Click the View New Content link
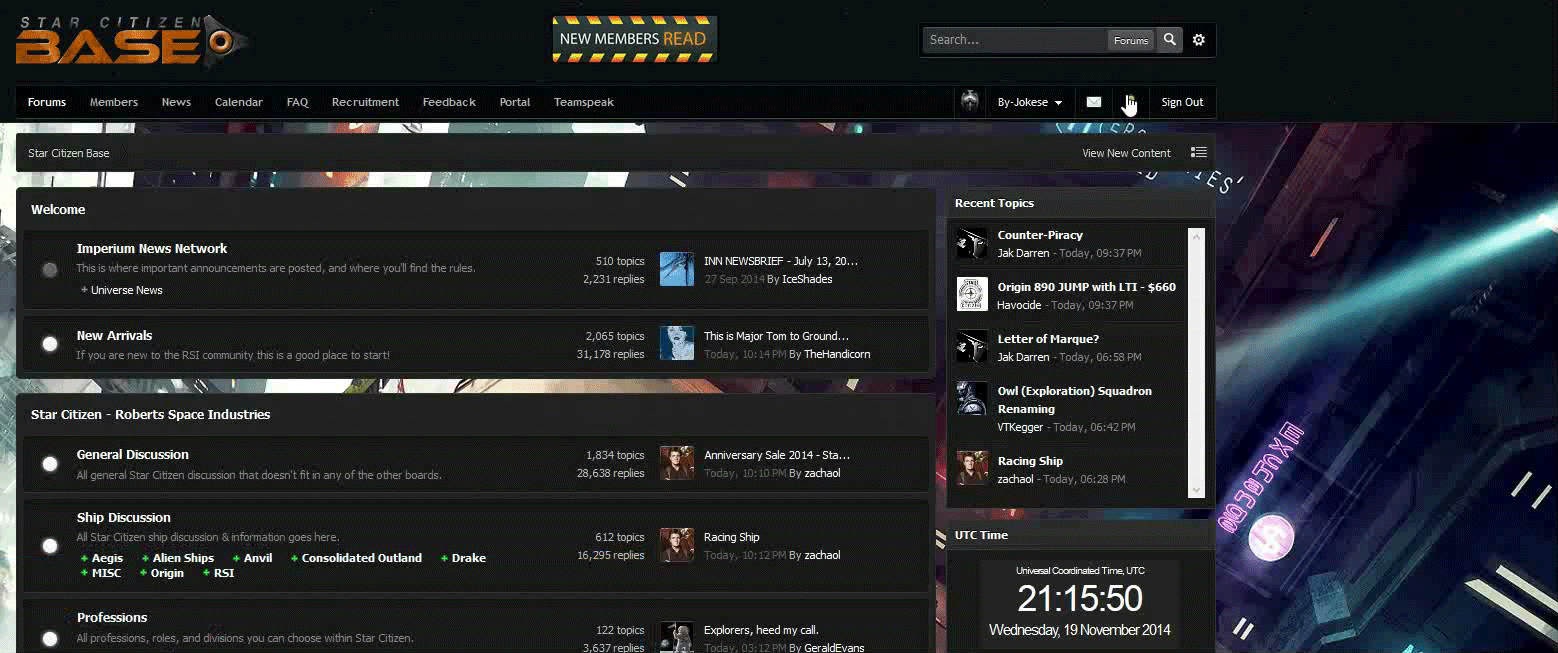1558x653 pixels. pos(1126,153)
